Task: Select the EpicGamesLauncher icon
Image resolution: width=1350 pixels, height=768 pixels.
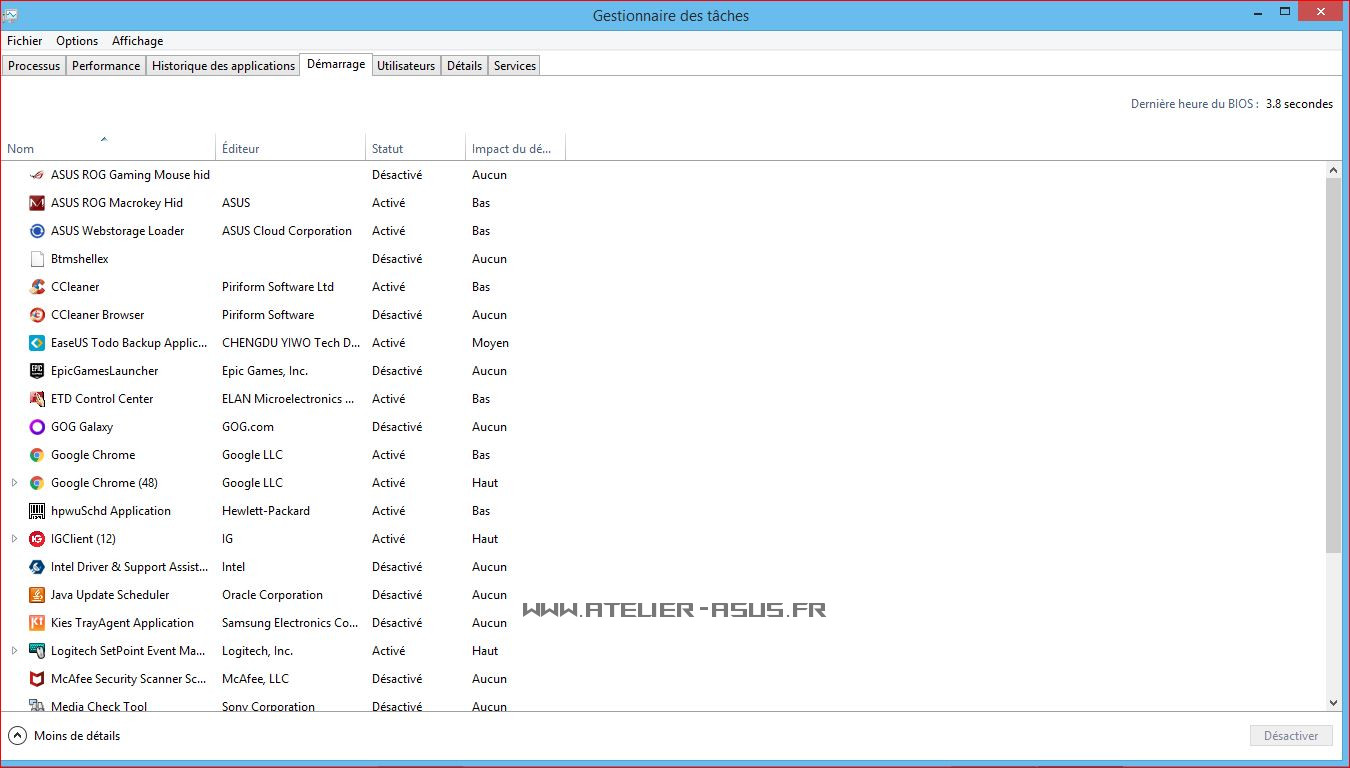Action: click(x=37, y=371)
